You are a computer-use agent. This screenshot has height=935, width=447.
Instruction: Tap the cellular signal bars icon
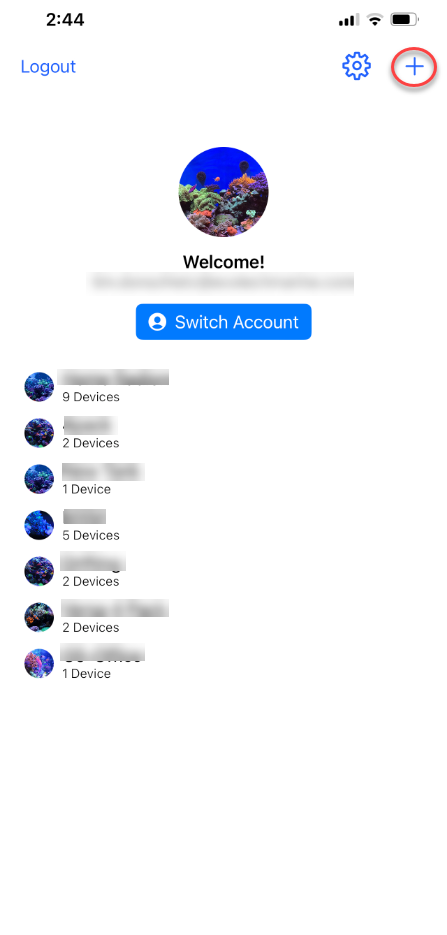[x=348, y=21]
